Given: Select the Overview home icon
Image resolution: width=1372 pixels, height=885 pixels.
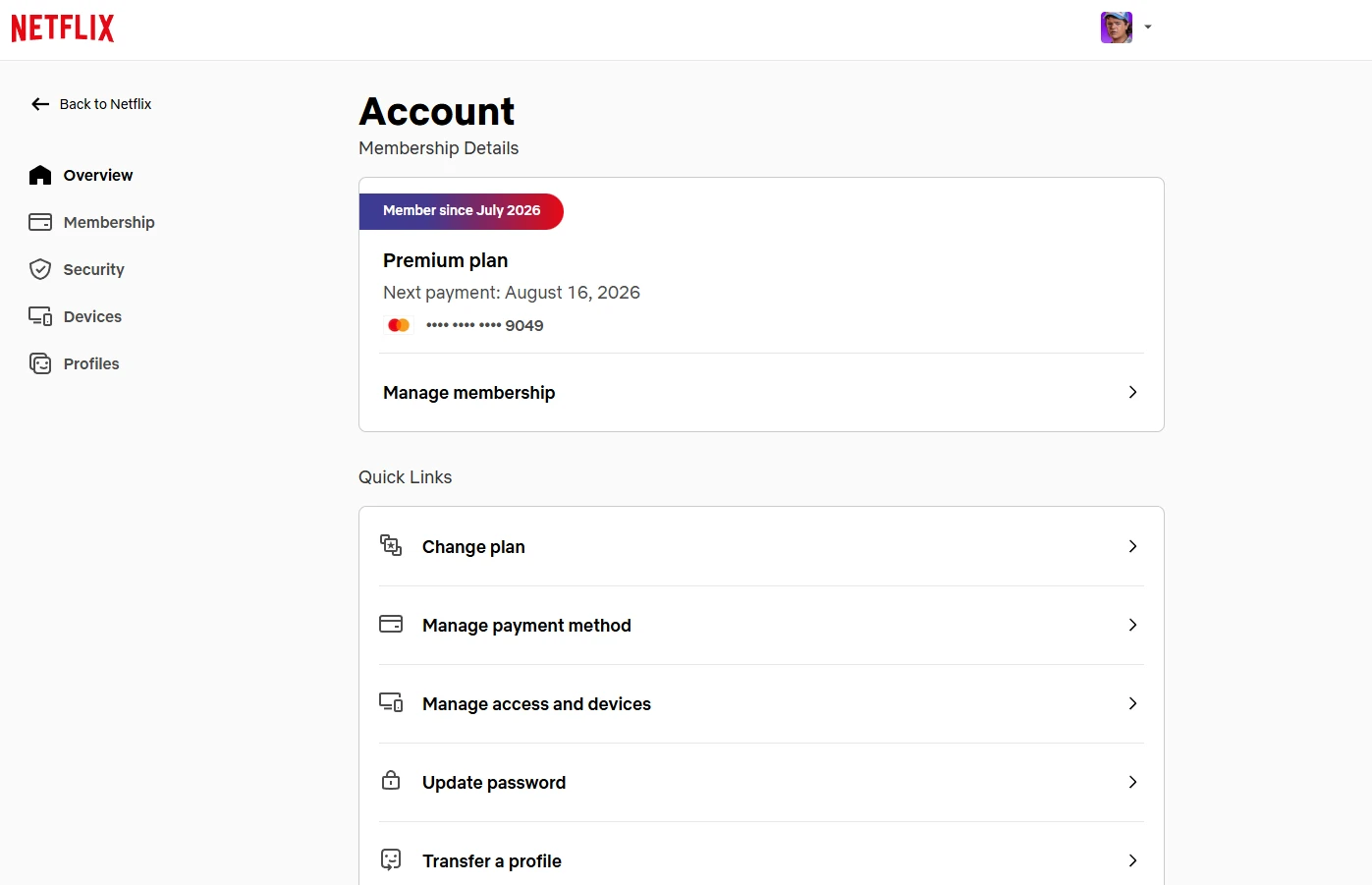Looking at the screenshot, I should [40, 175].
